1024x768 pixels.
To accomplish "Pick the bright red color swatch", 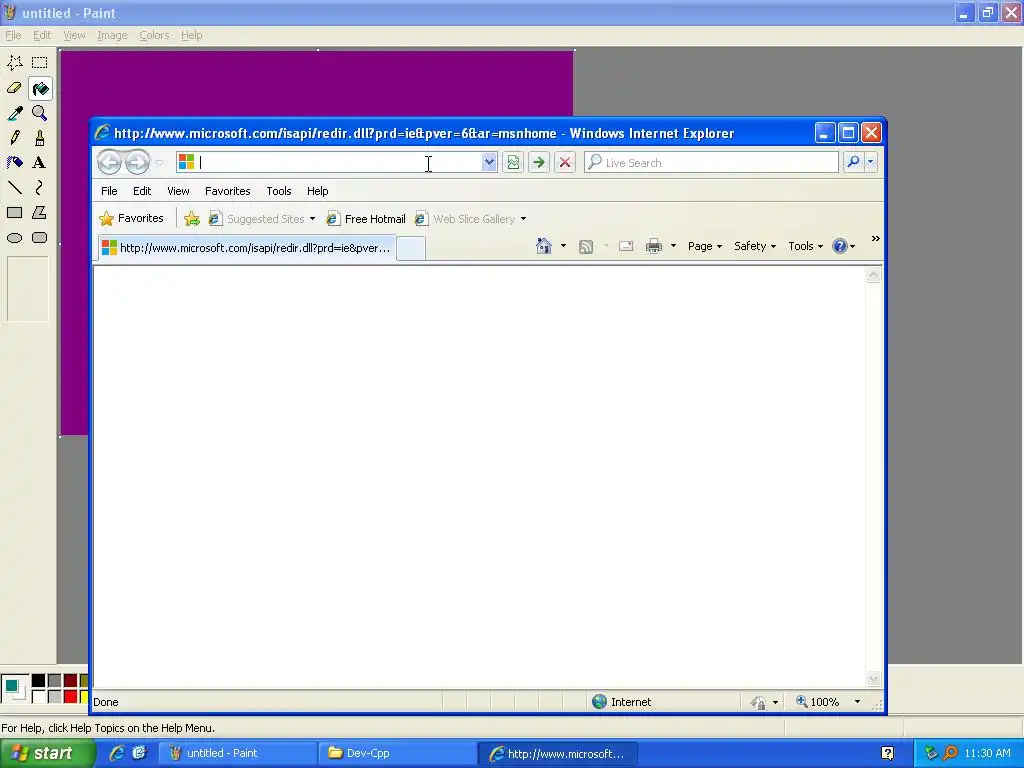I will [71, 696].
